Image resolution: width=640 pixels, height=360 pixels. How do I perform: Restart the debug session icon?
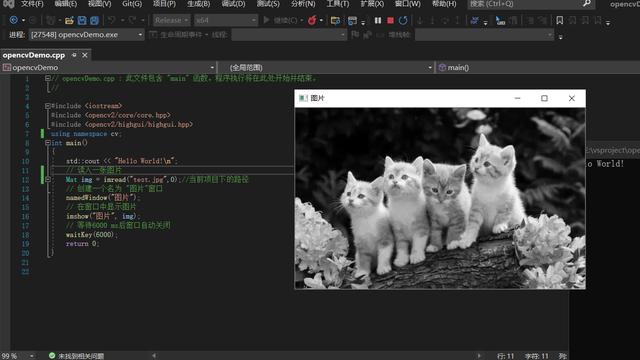pos(403,20)
